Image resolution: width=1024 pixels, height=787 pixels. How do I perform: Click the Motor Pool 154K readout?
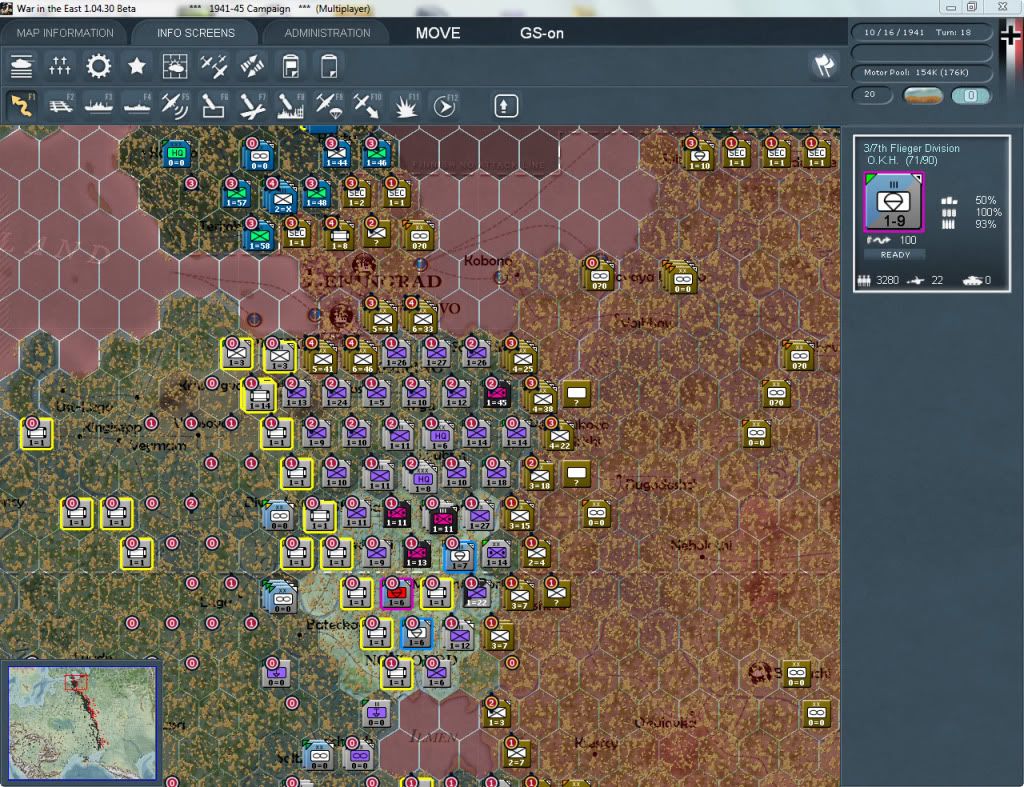(x=921, y=72)
